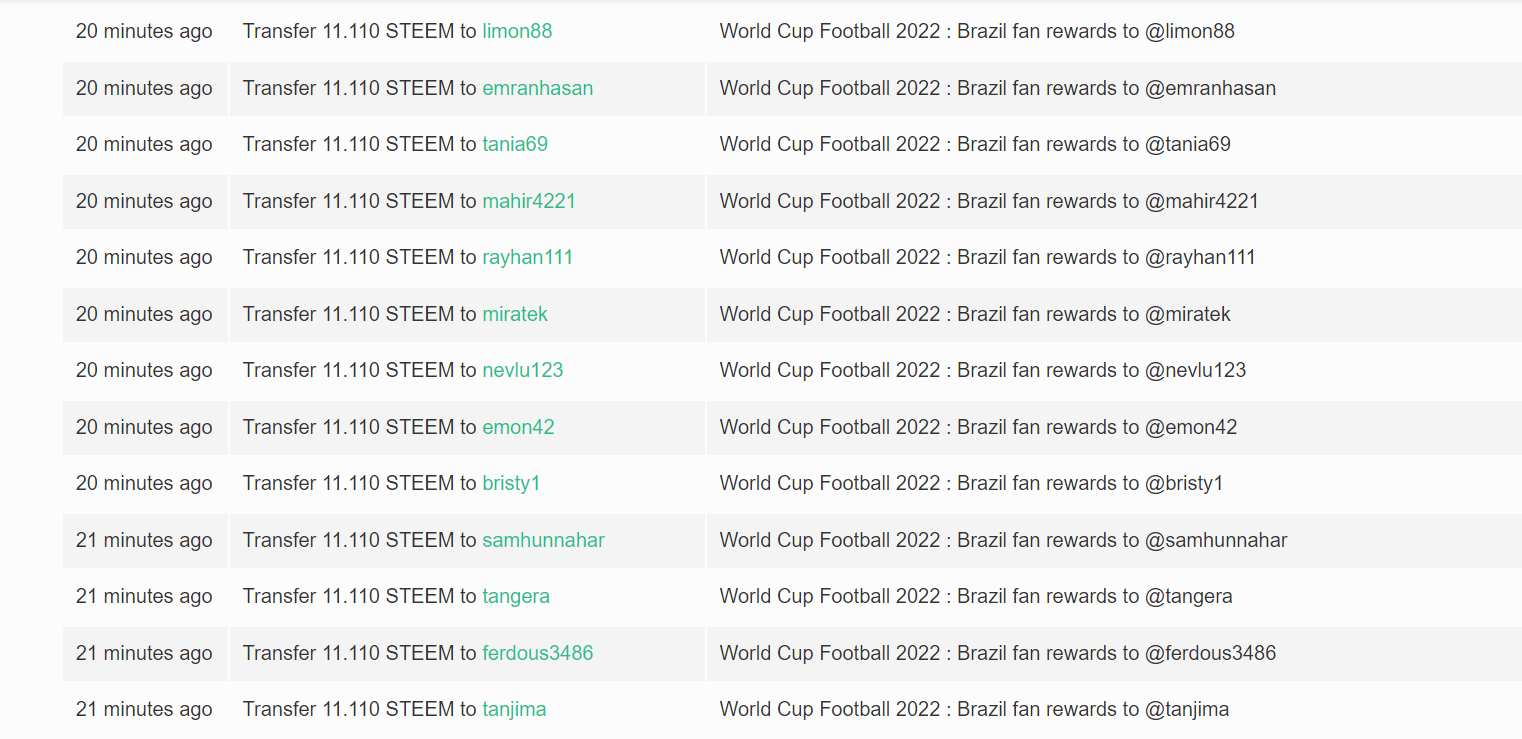1522x739 pixels.
Task: Open the bristy1 username link
Action: pos(511,483)
